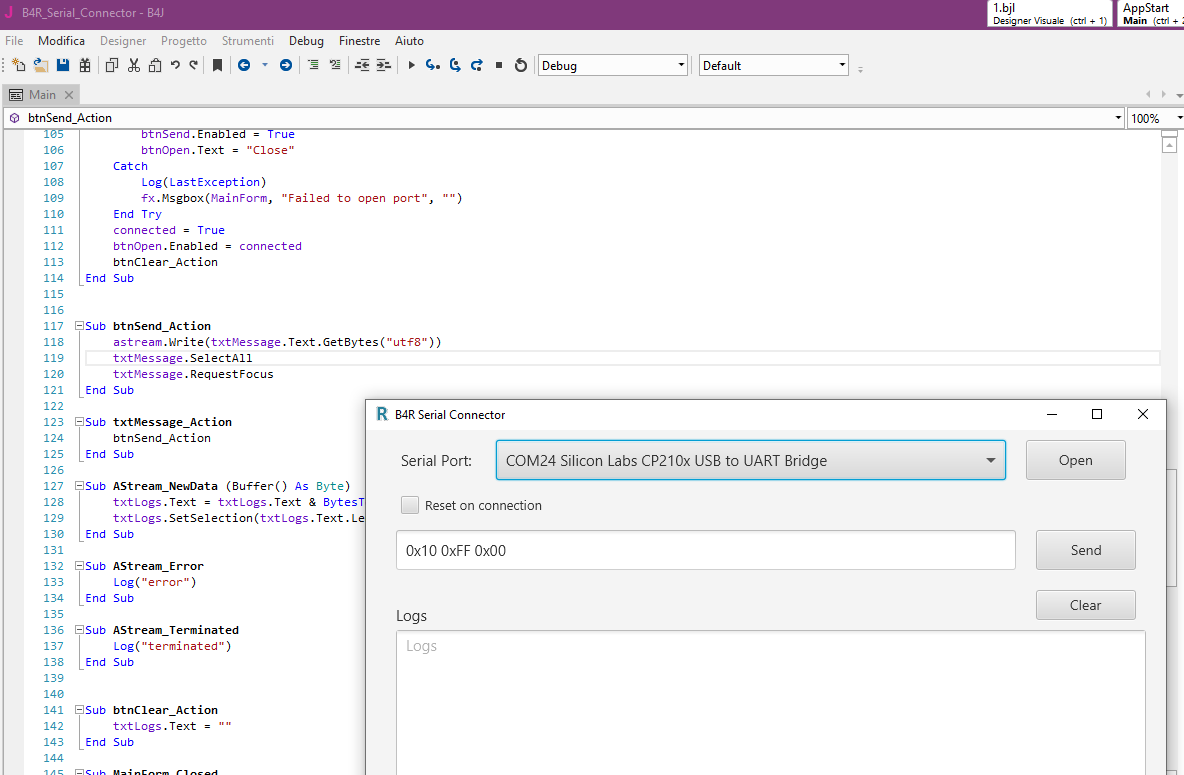Click the Step In debug icon
Image resolution: width=1184 pixels, height=775 pixels.
[433, 66]
